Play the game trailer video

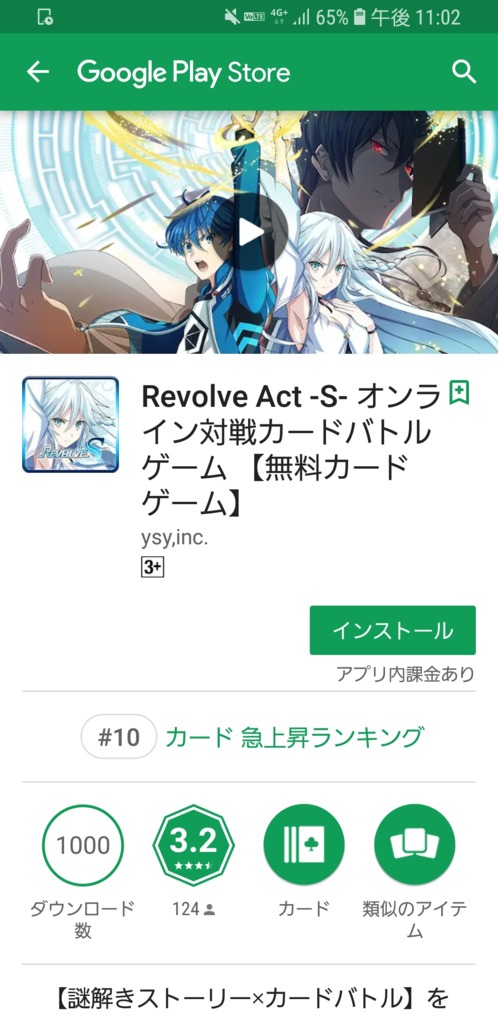[251, 232]
